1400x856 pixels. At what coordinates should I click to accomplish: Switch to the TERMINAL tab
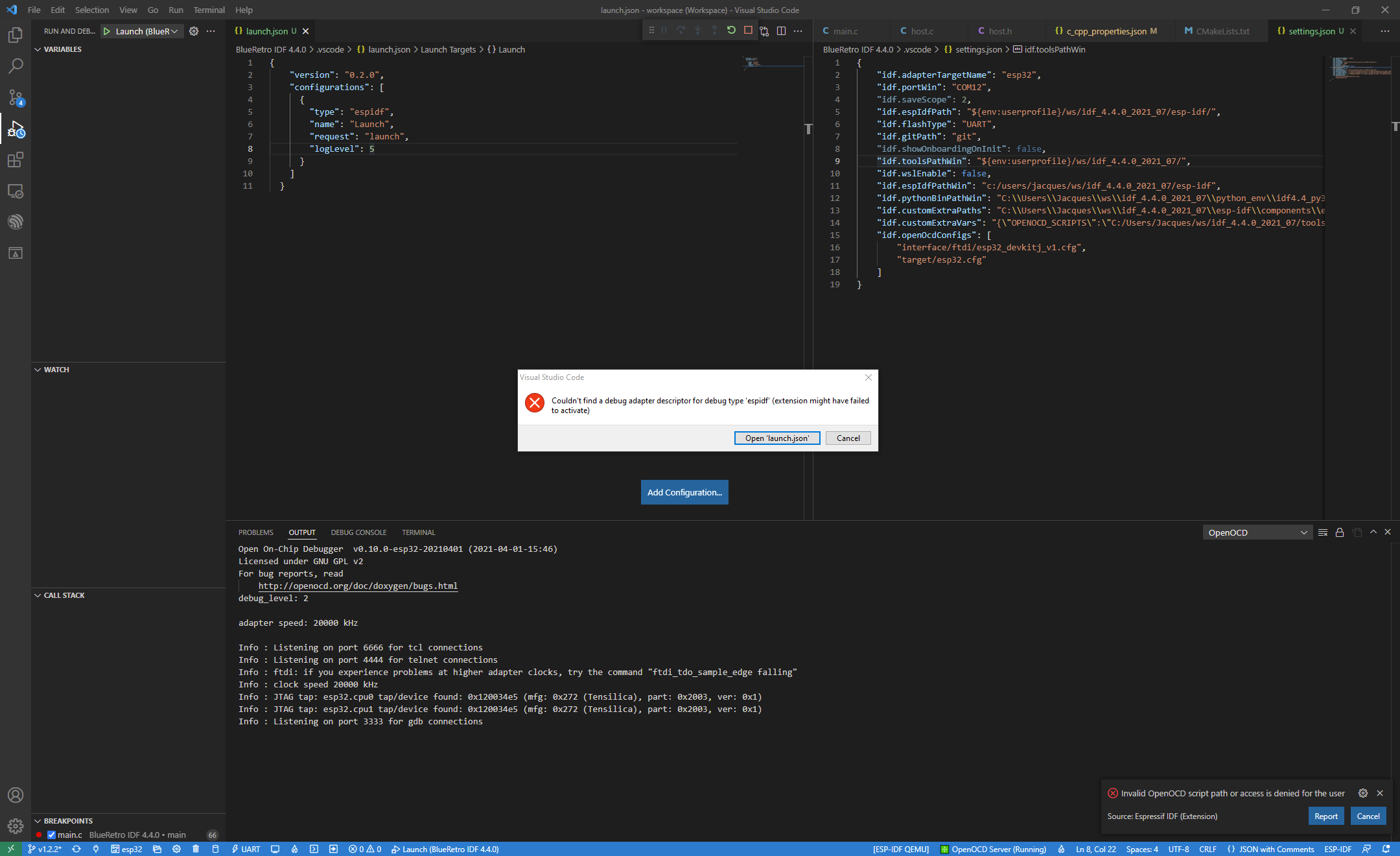[418, 532]
